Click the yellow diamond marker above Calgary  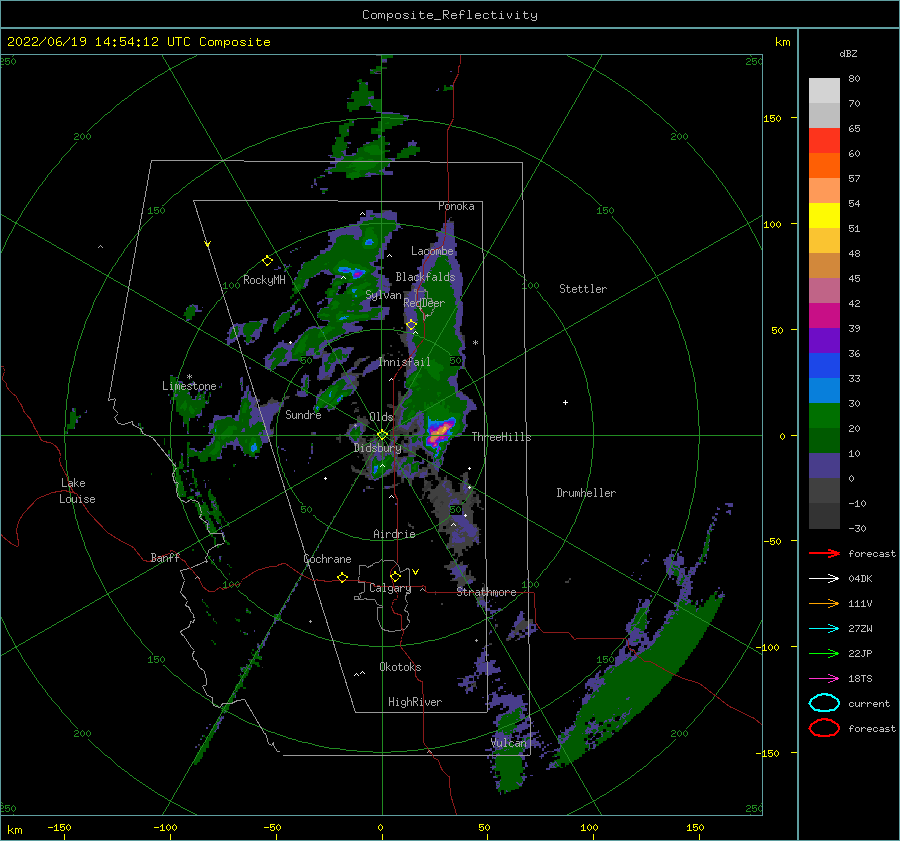pos(395,576)
